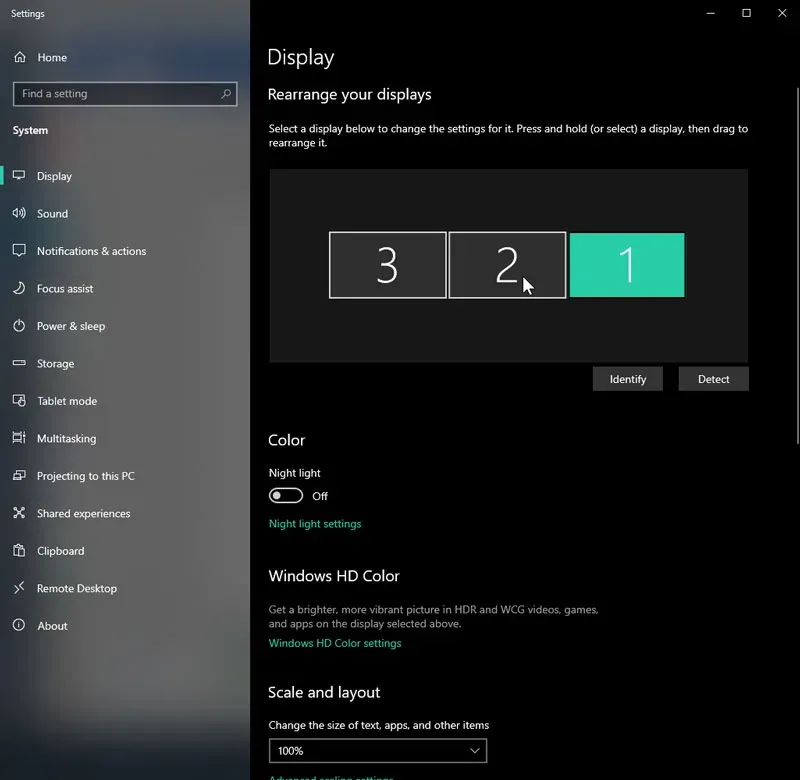The height and width of the screenshot is (780, 800).
Task: Click the Power & sleep icon
Action: [x=19, y=325]
